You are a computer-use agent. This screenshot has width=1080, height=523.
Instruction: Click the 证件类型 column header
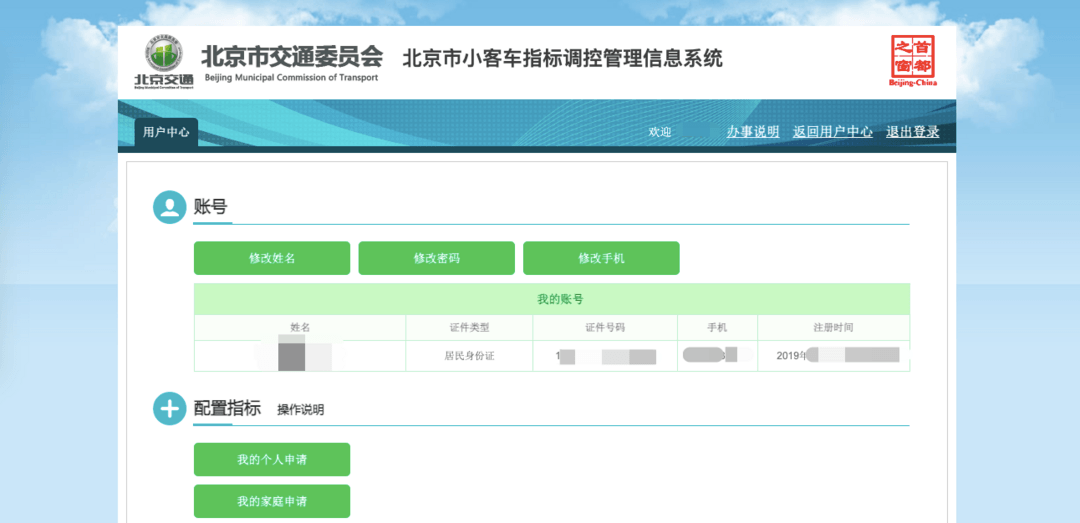469,328
